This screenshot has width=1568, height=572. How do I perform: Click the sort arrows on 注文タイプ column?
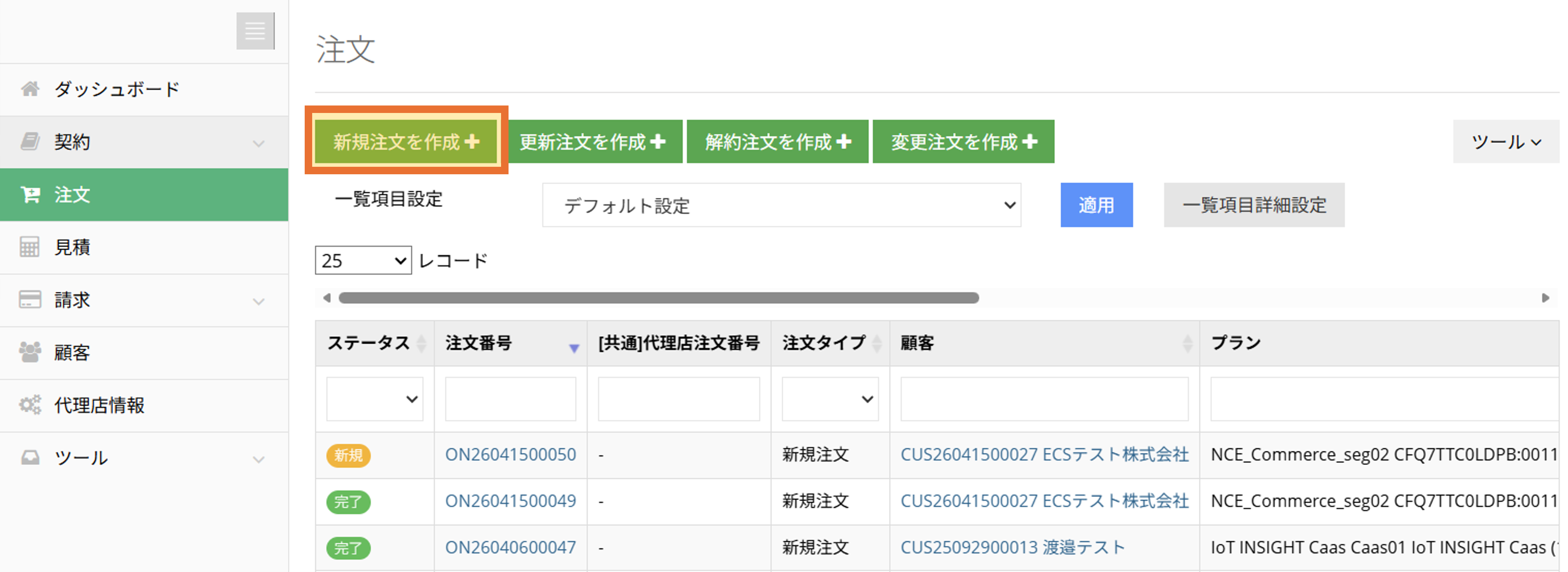tap(877, 344)
